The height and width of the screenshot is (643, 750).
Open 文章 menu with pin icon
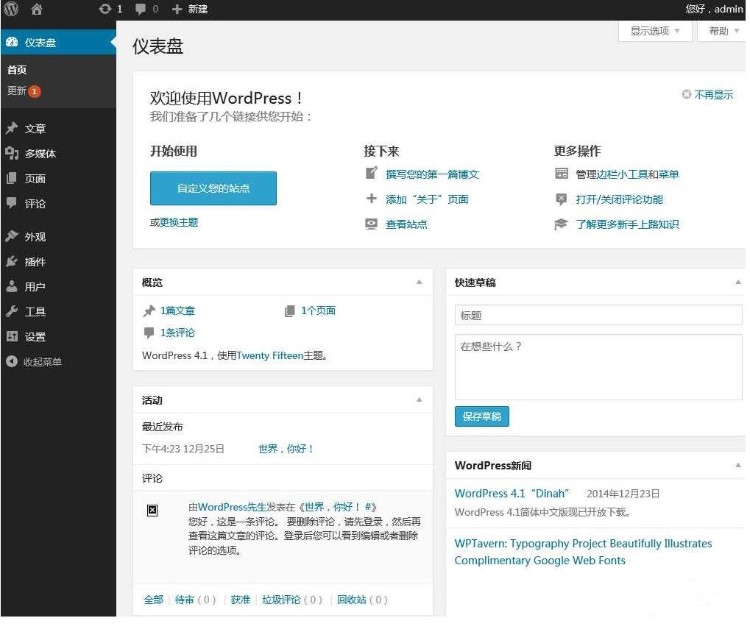coord(12,128)
